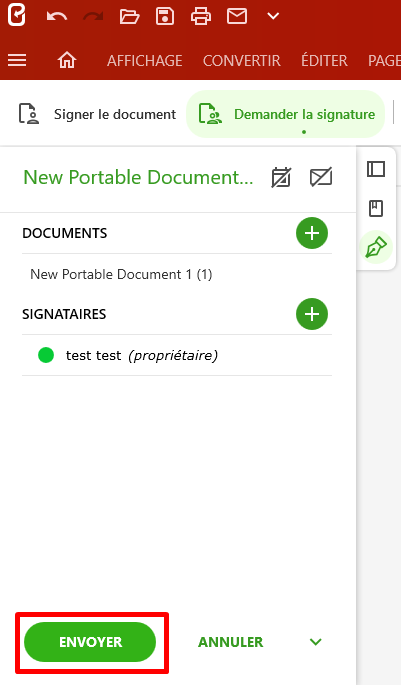Expand the quick access toolbar chevron
The height and width of the screenshot is (685, 401).
(273, 17)
